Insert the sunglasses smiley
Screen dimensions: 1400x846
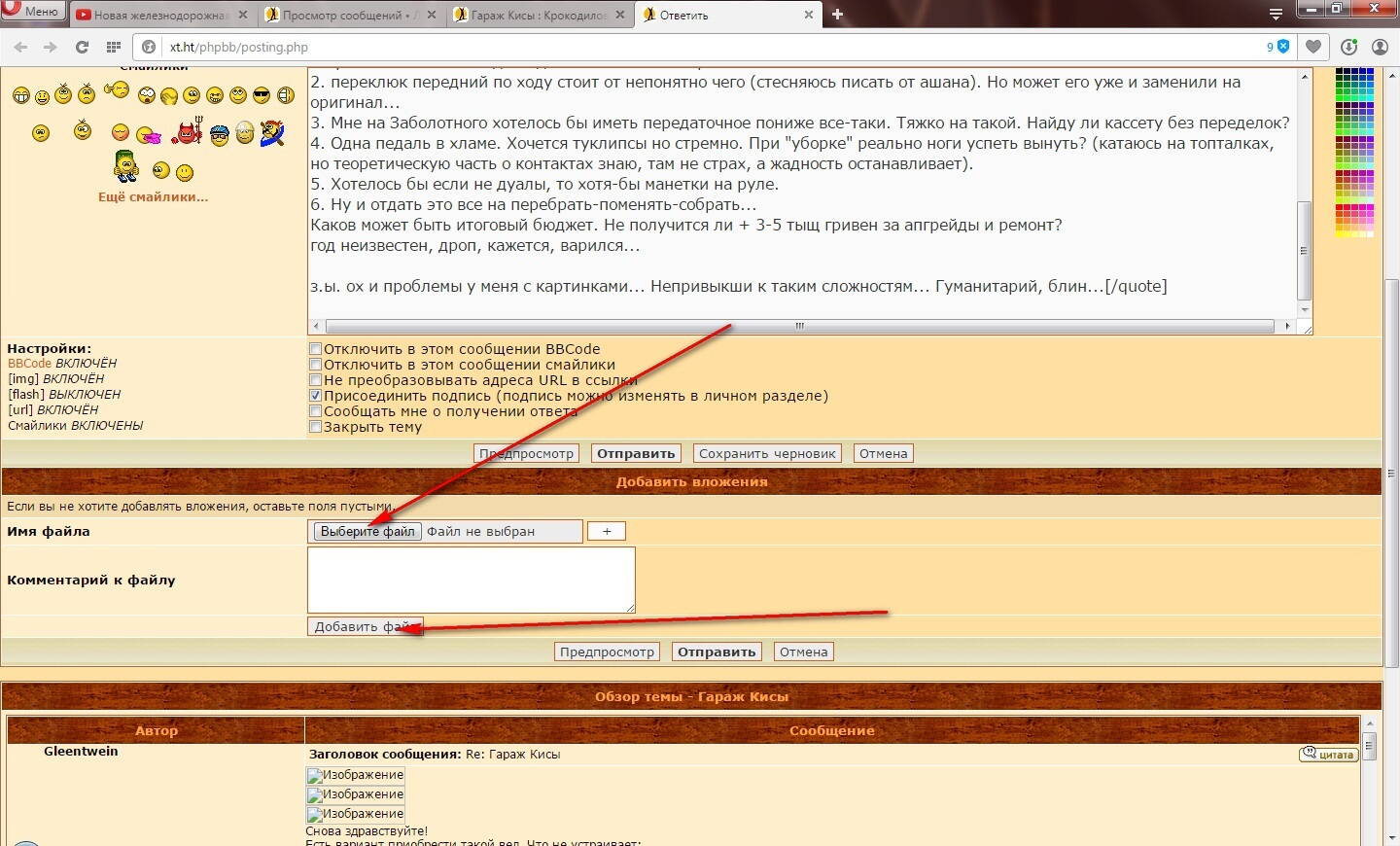tap(262, 95)
